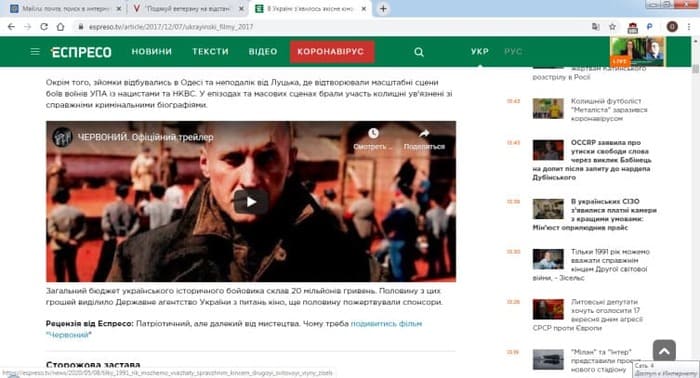Click the red Коронавірус button

pyautogui.click(x=332, y=52)
